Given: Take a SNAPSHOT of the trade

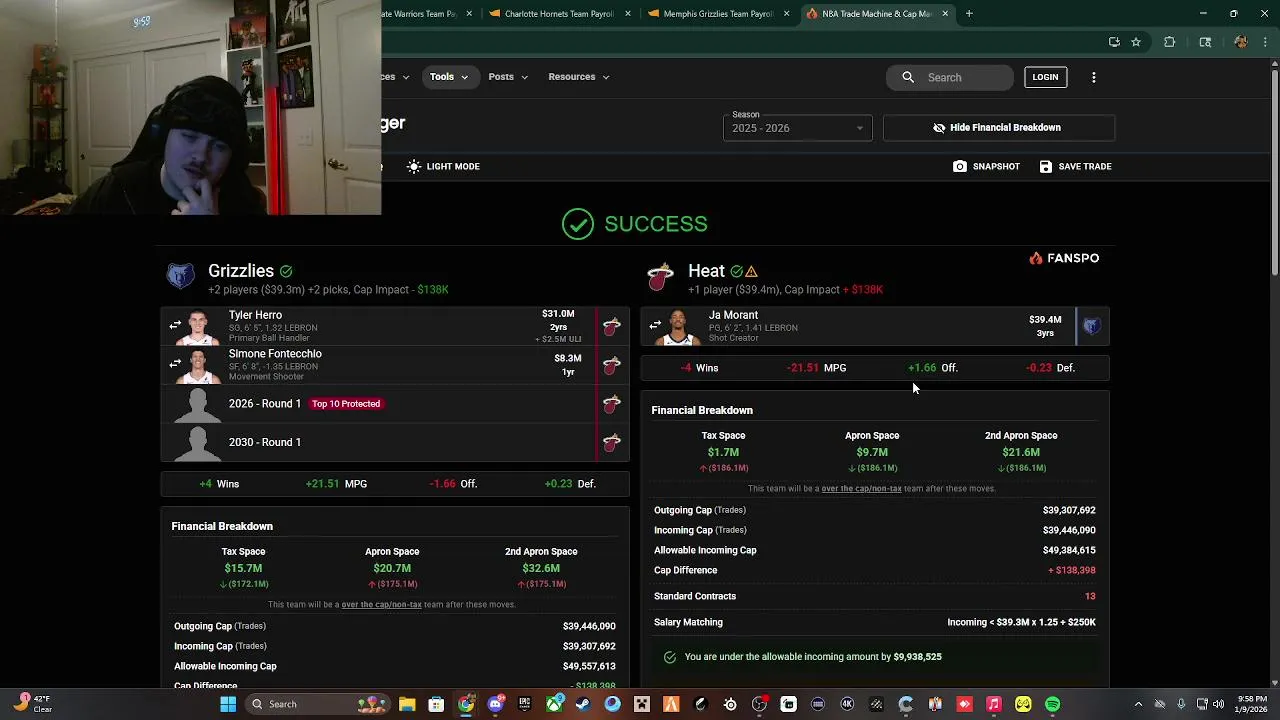Looking at the screenshot, I should 987,166.
